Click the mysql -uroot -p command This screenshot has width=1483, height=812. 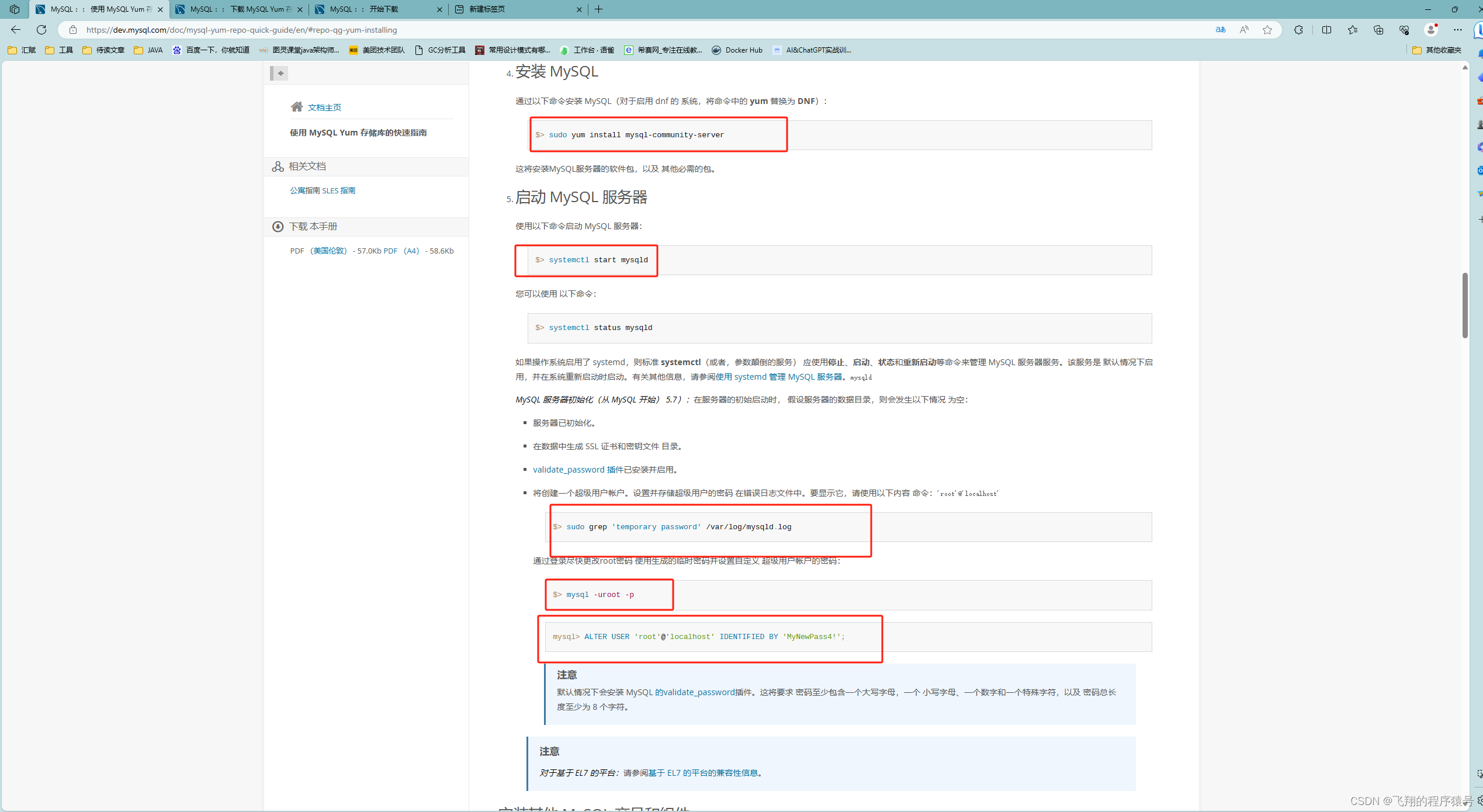pyautogui.click(x=600, y=595)
